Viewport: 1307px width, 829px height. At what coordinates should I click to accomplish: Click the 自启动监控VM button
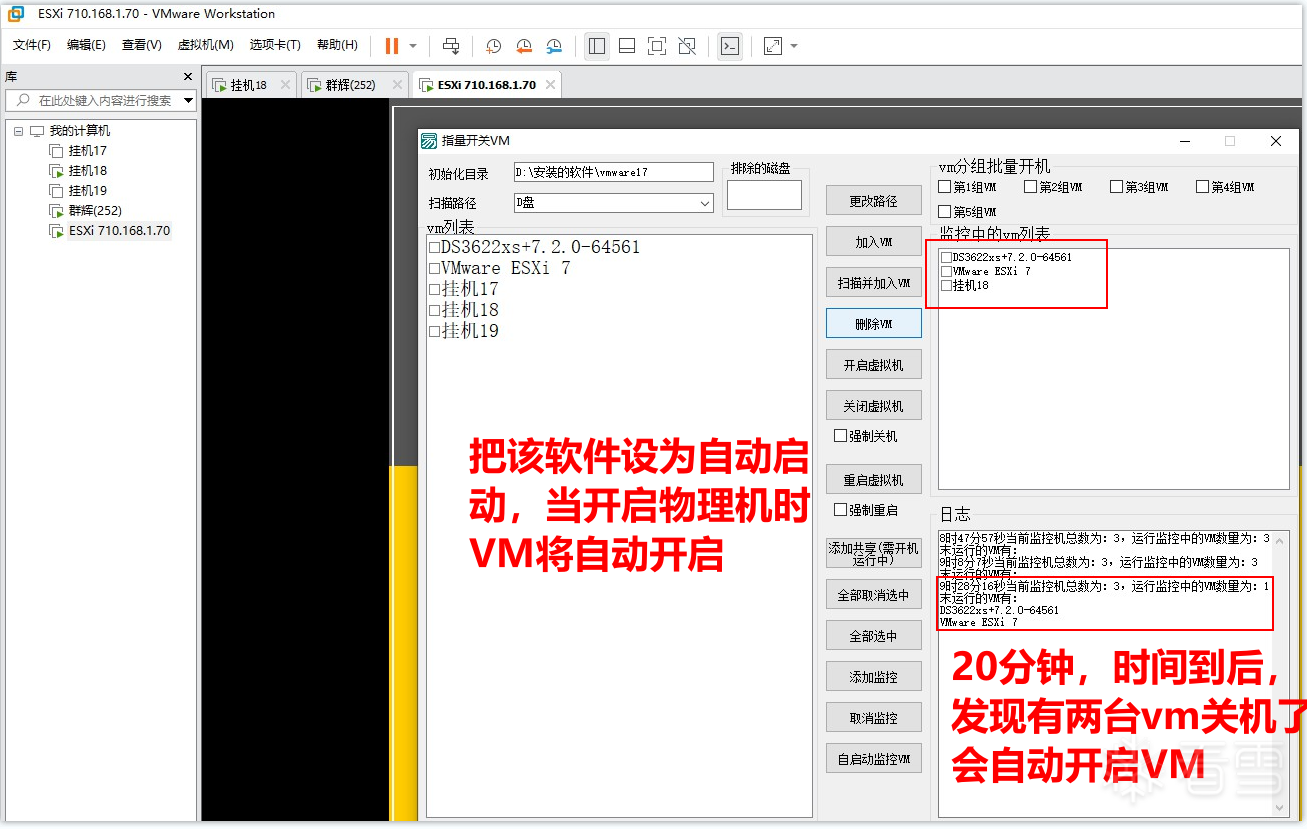[874, 759]
